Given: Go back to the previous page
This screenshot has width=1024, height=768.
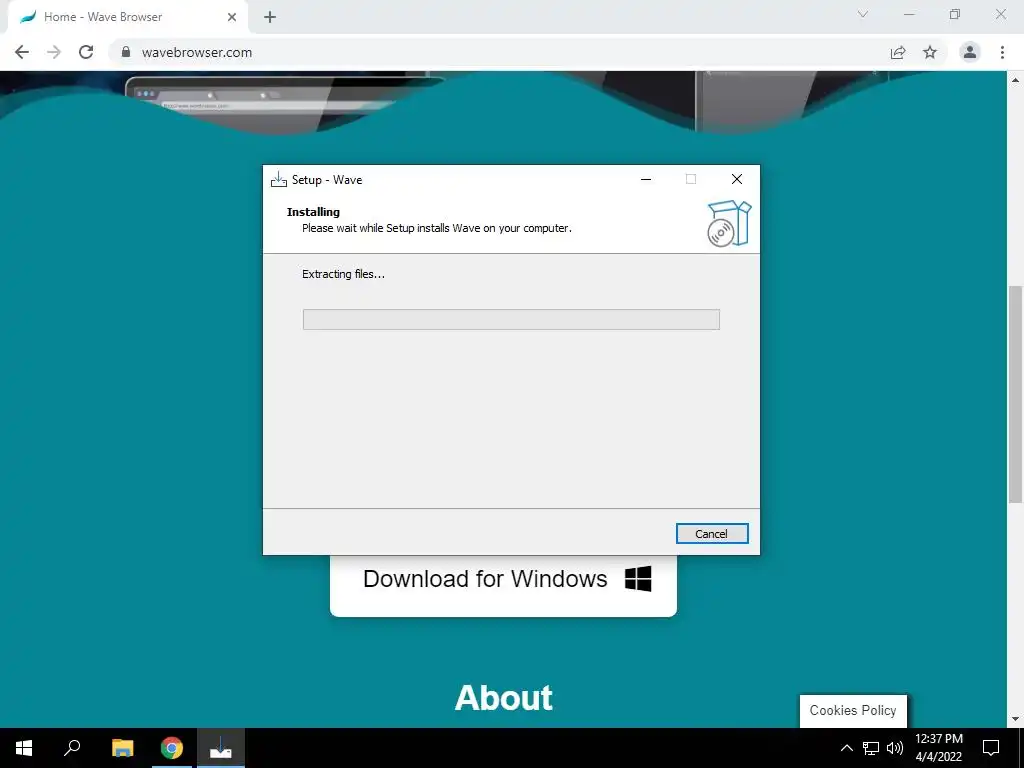Looking at the screenshot, I should [22, 52].
